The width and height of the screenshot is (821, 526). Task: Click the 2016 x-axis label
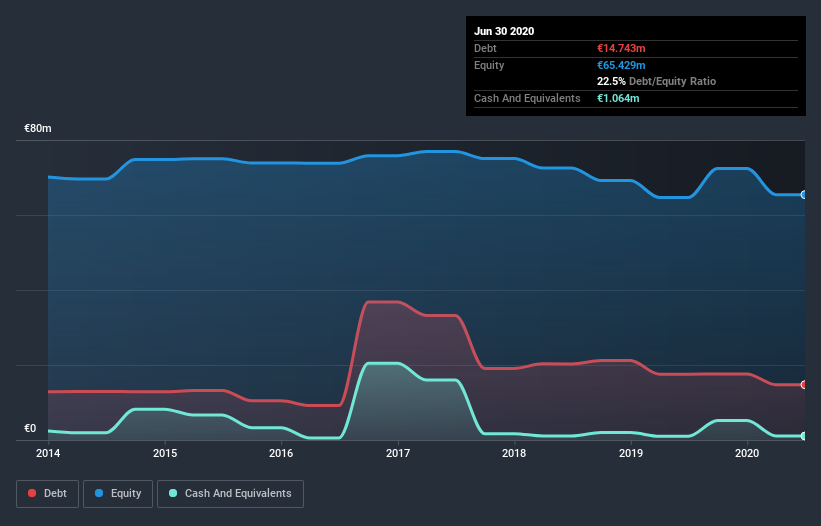pyautogui.click(x=281, y=453)
